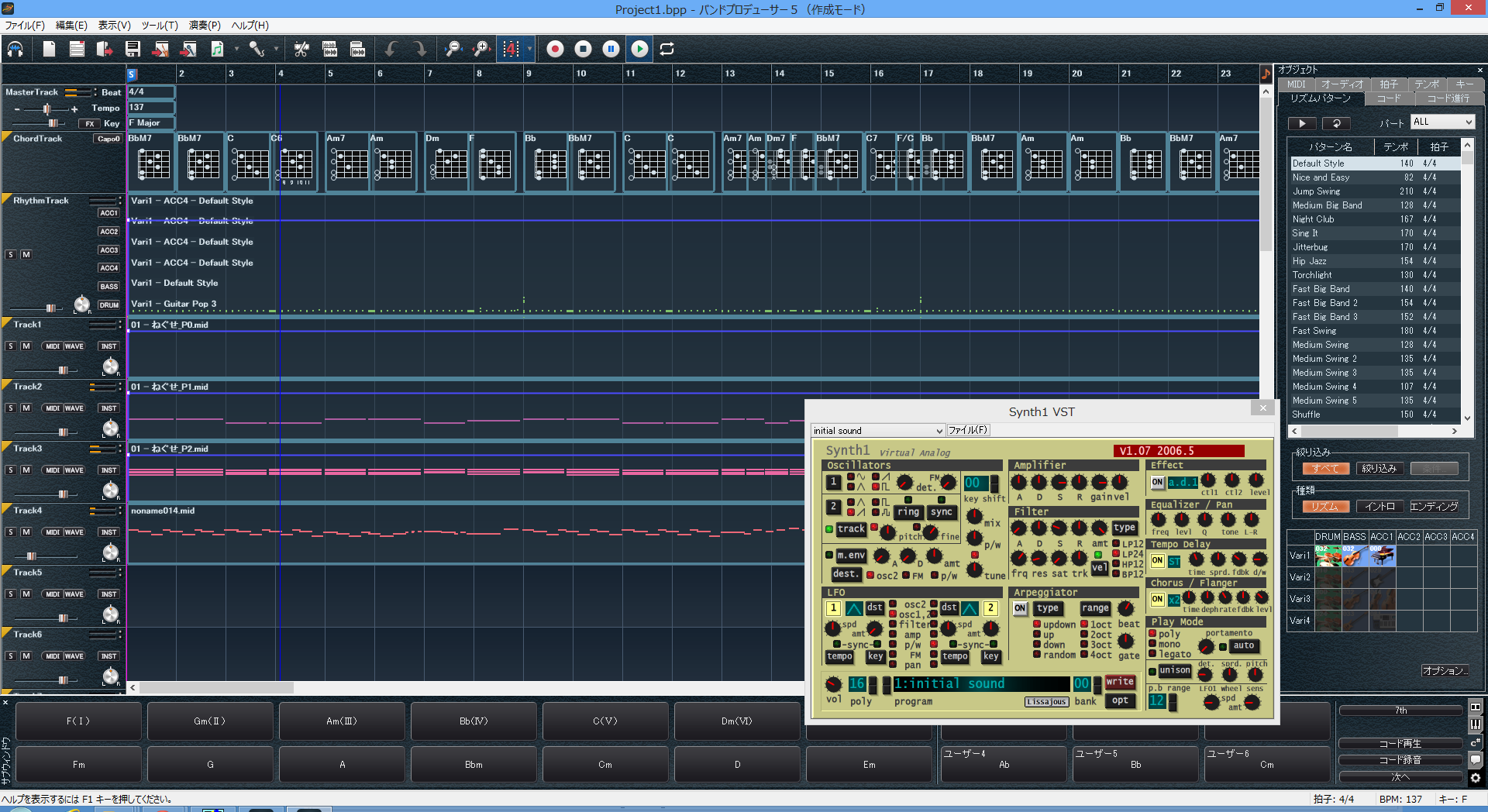Click the redo arrow in the toolbar
Viewport: 1488px width, 812px height.
point(420,49)
